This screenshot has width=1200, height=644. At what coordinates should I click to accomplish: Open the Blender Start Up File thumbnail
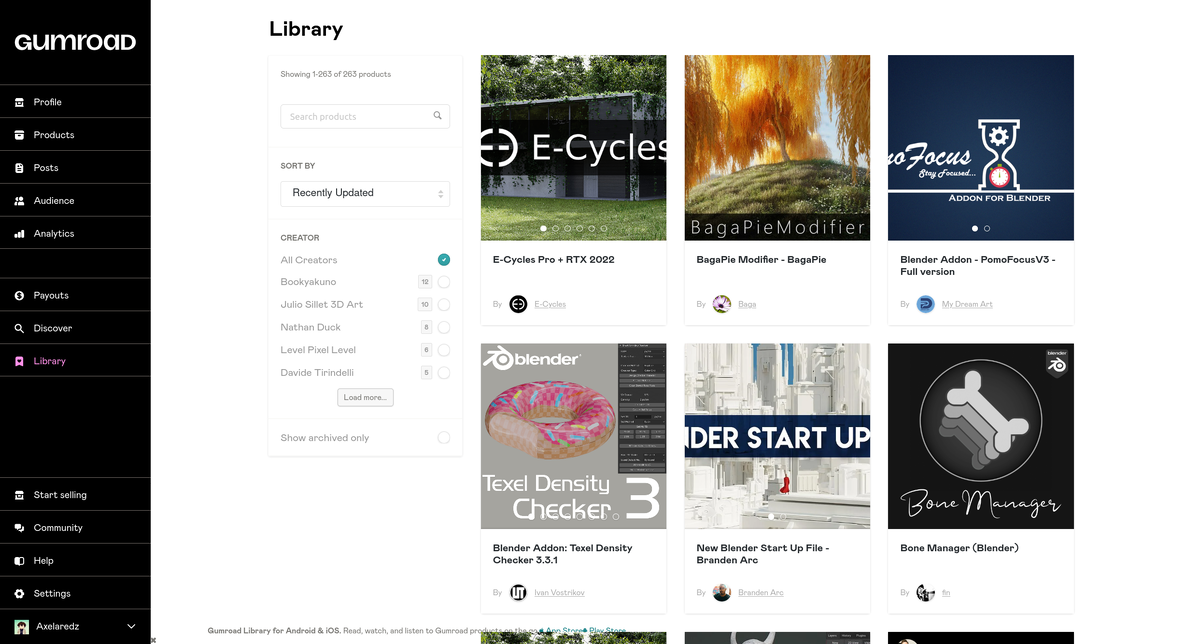(777, 436)
